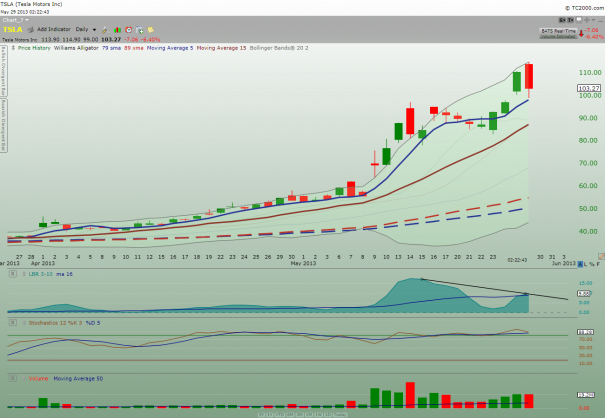
Task: Click the %D 5 stochastics label
Action: click(93, 323)
